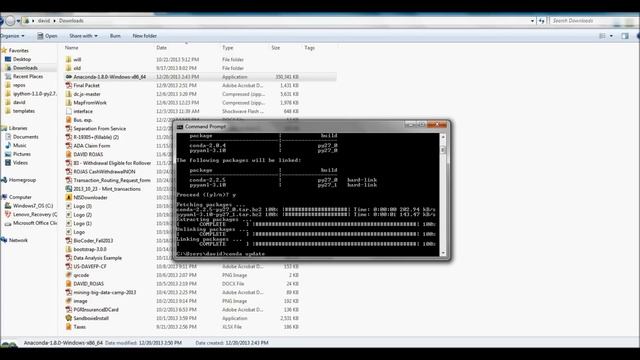
Task: Sort by the Size column header
Action: point(276,48)
